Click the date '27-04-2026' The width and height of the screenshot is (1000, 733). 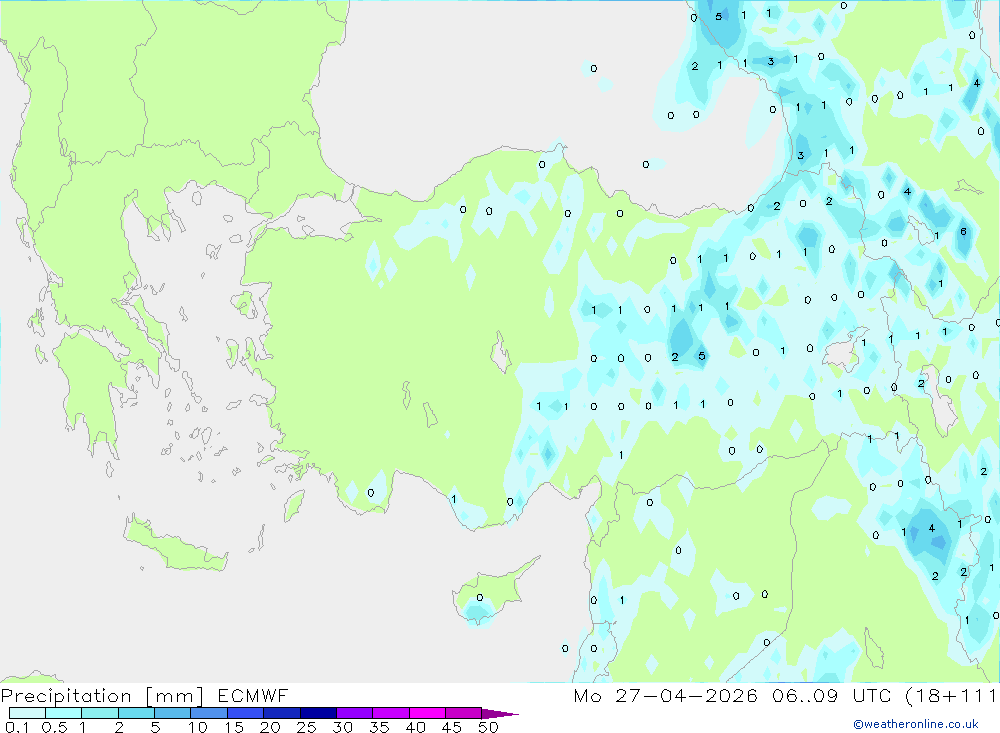coord(686,695)
